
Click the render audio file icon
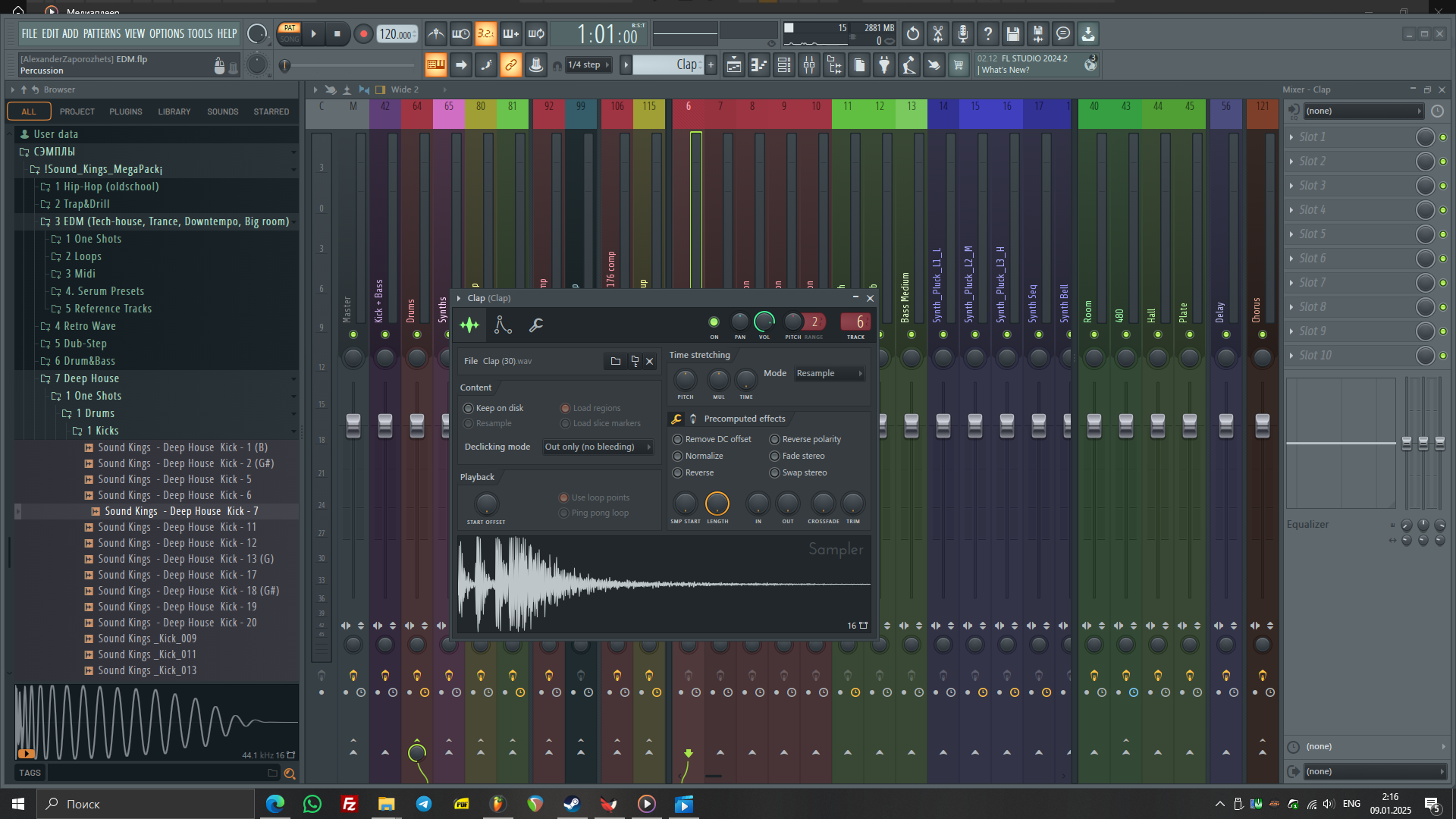tap(1038, 33)
